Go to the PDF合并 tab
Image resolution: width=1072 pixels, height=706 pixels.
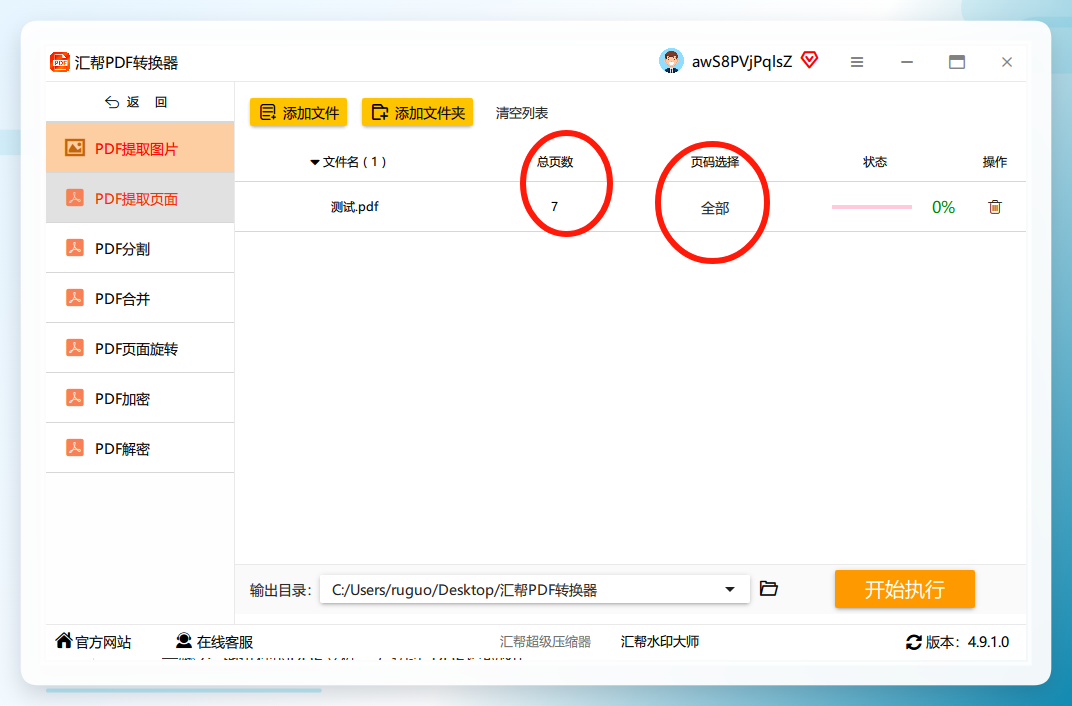tap(140, 298)
